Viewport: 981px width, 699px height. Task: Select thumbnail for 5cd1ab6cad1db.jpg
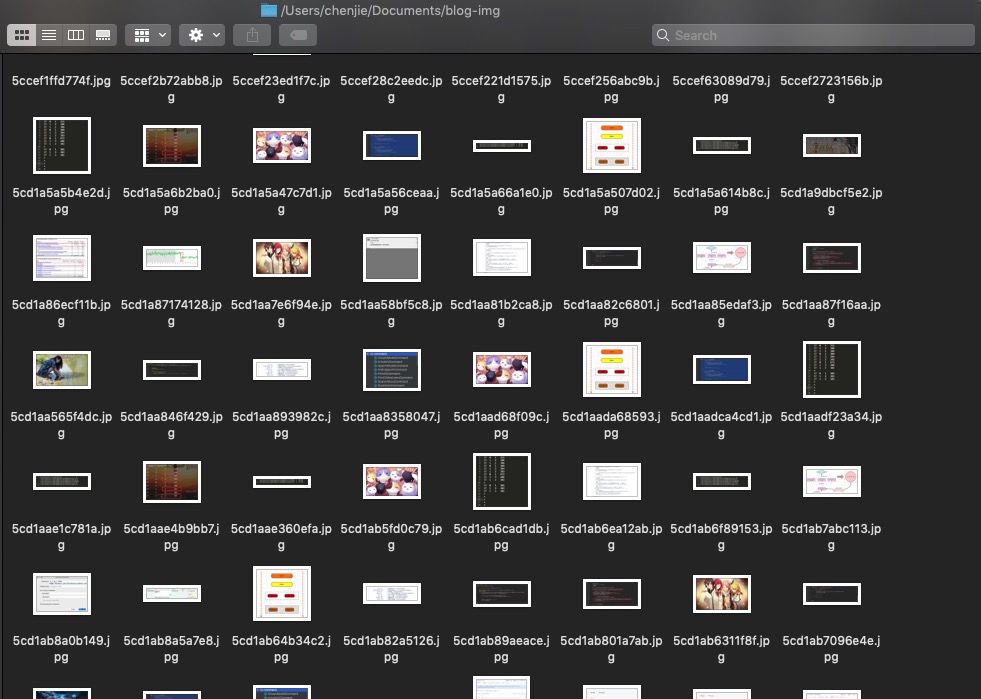[502, 481]
